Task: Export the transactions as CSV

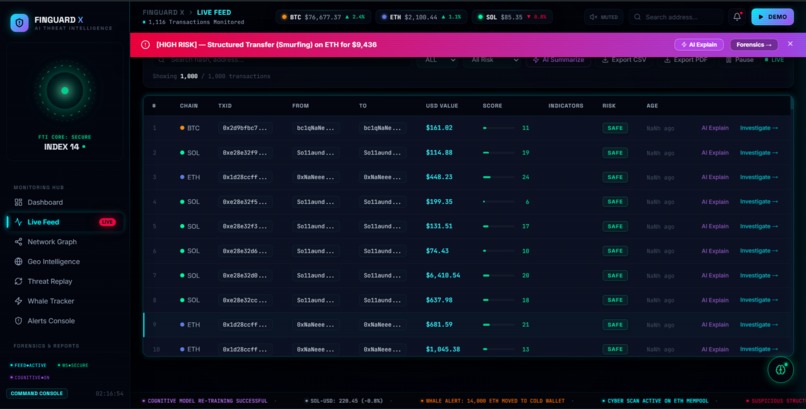Action: click(624, 60)
